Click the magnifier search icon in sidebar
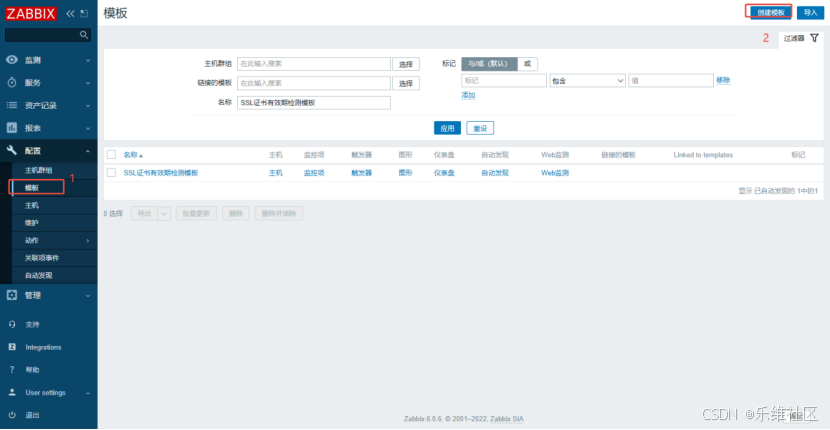The image size is (830, 430). (84, 35)
